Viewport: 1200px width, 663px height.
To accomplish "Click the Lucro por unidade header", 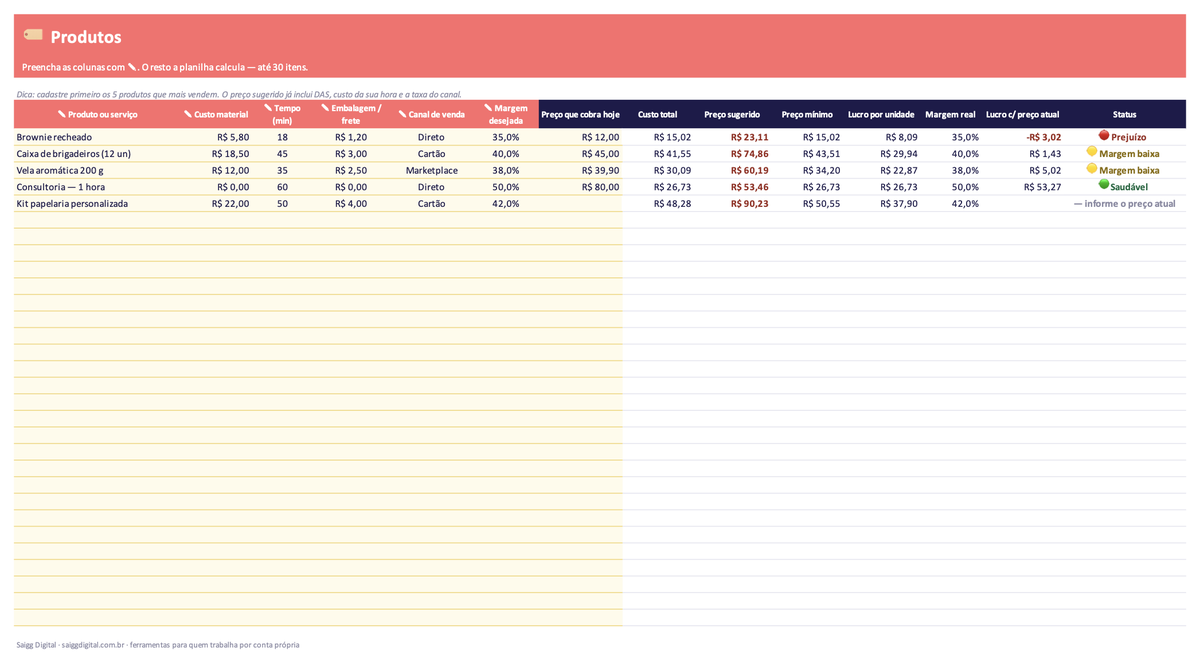I will [x=881, y=114].
